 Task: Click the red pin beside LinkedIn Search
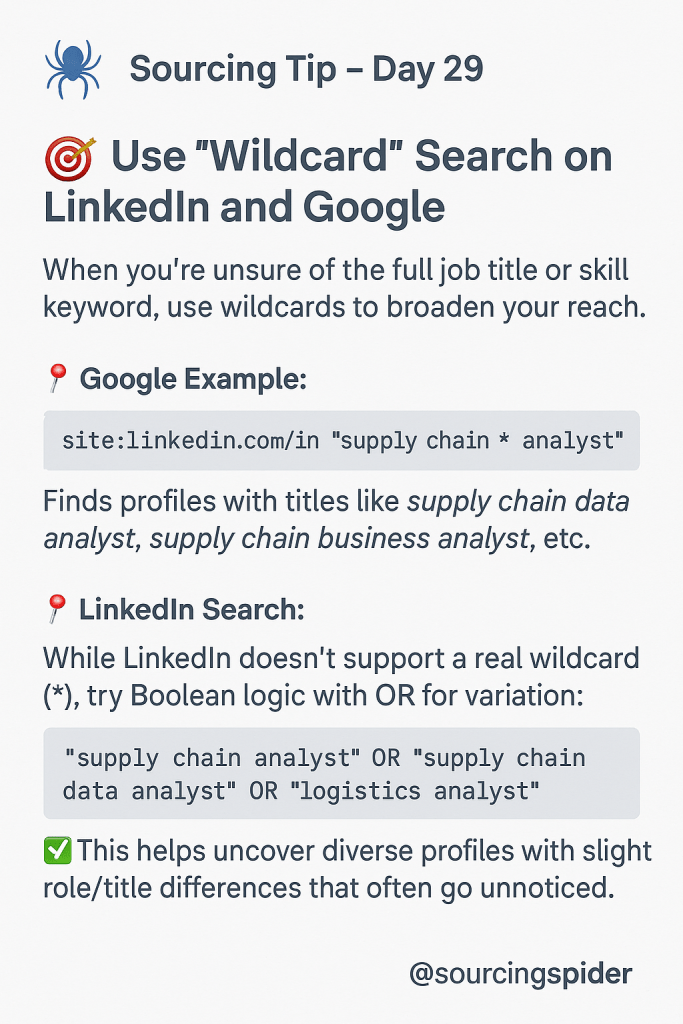click(56, 607)
